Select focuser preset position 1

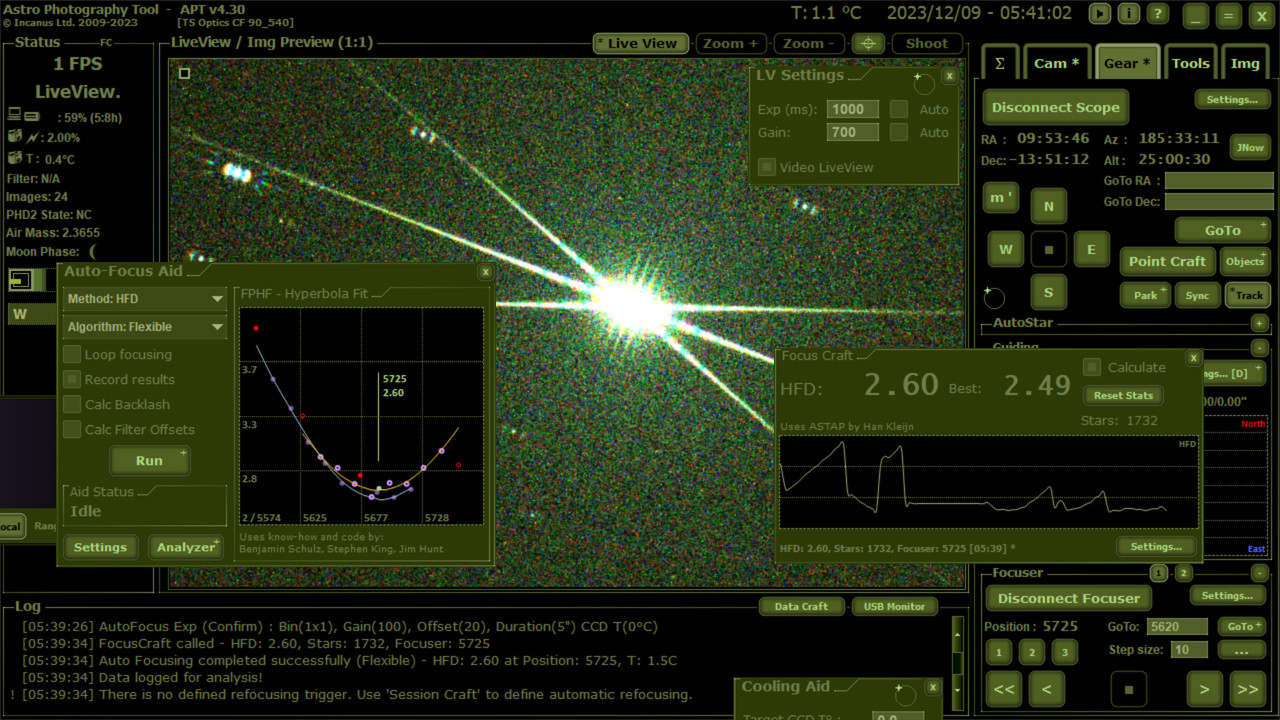pos(998,653)
